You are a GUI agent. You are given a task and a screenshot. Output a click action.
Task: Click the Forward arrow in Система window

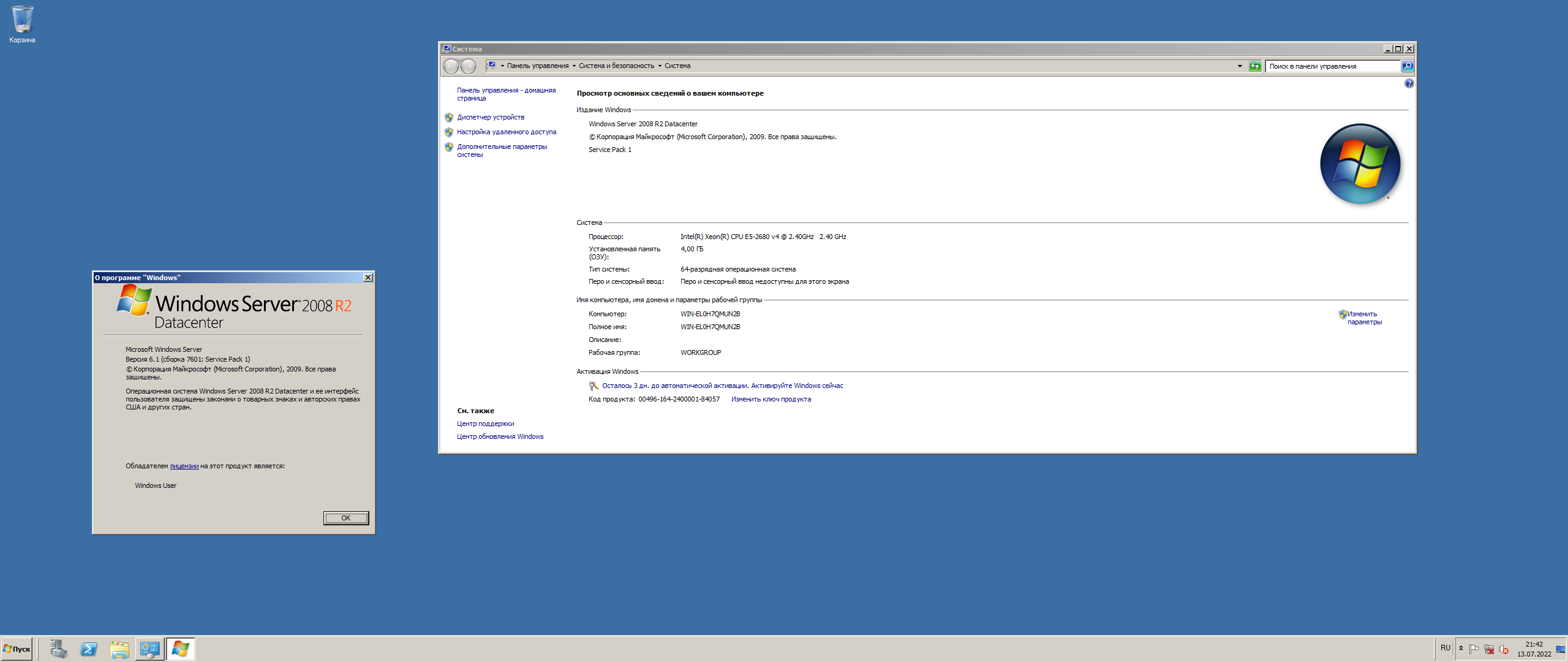(468, 66)
